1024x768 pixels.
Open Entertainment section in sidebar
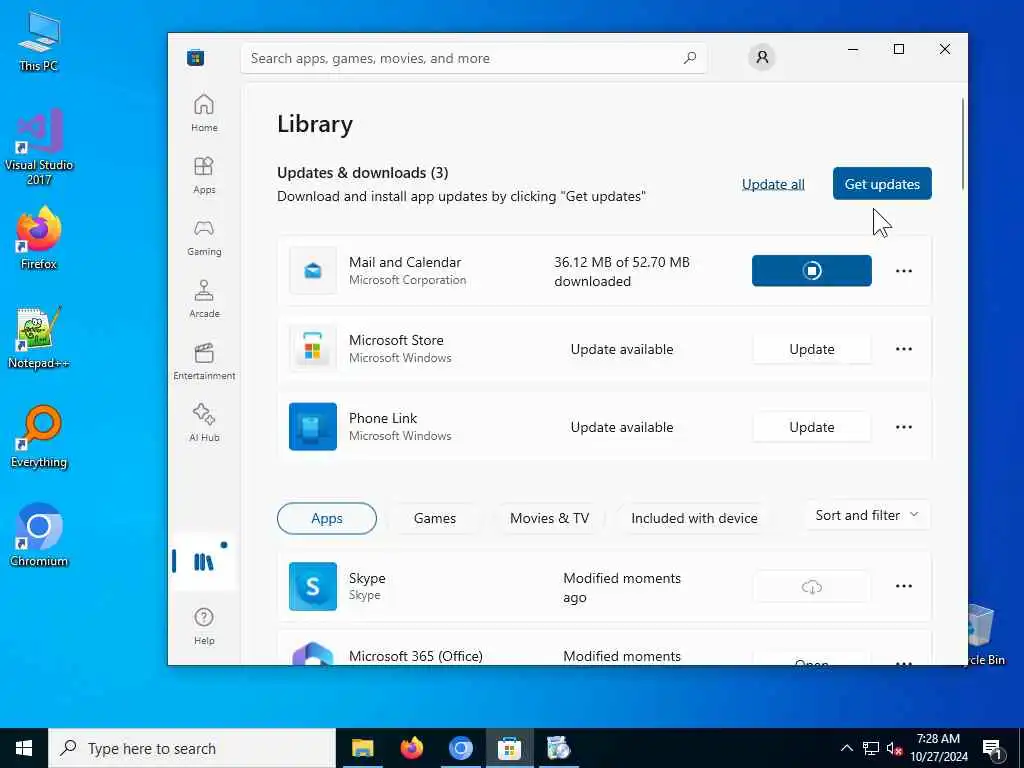pyautogui.click(x=204, y=361)
